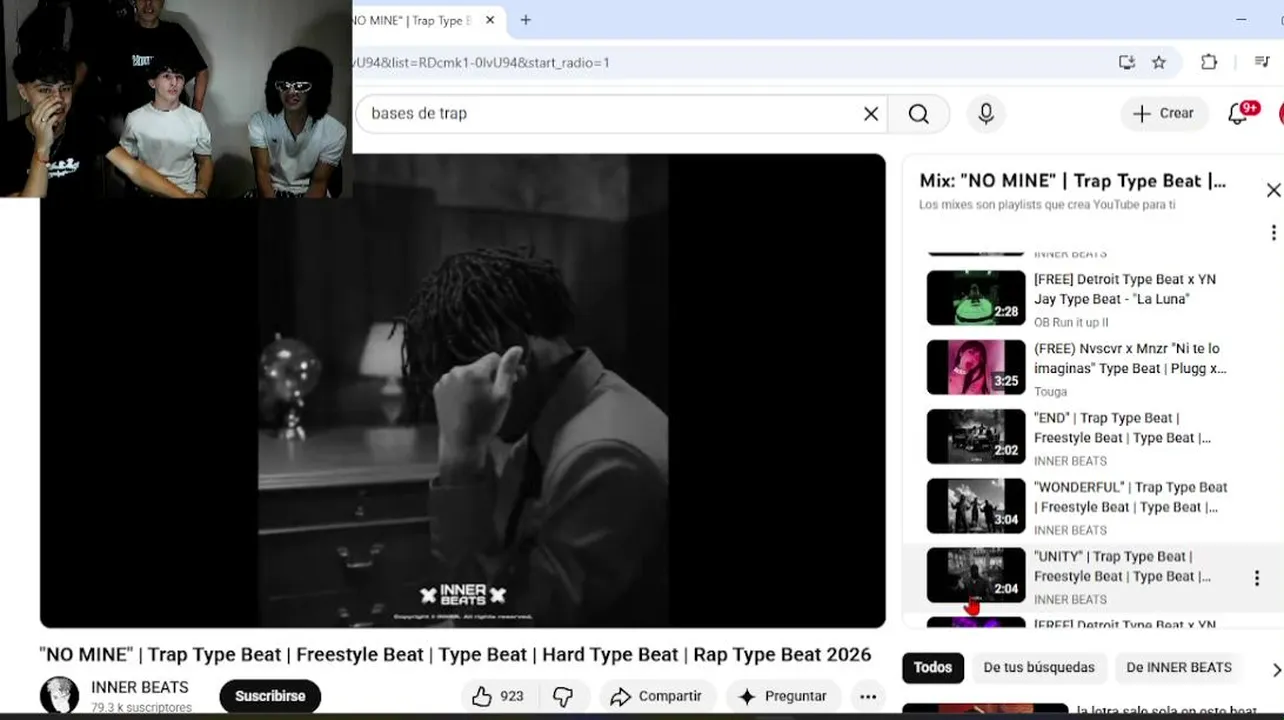
Task: Click the search magnifier button
Action: tap(919, 114)
